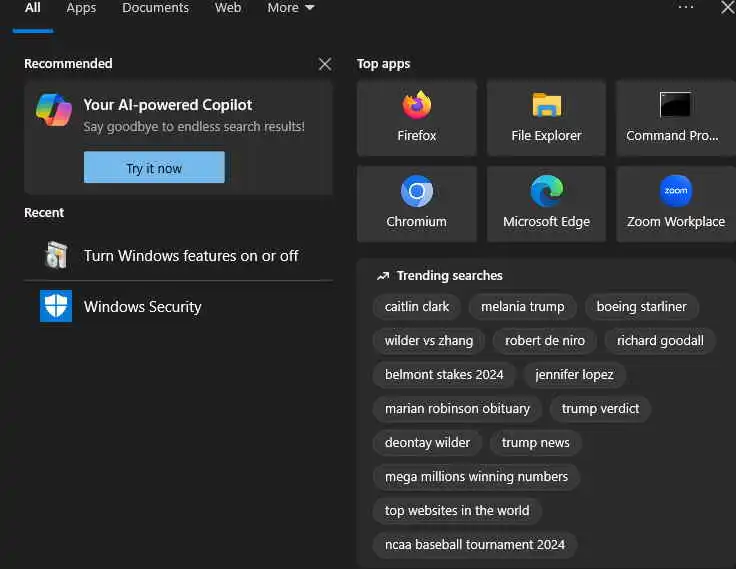Screen dimensions: 736x569
Task: Dismiss the Recommended Copilot card
Action: [x=324, y=64]
